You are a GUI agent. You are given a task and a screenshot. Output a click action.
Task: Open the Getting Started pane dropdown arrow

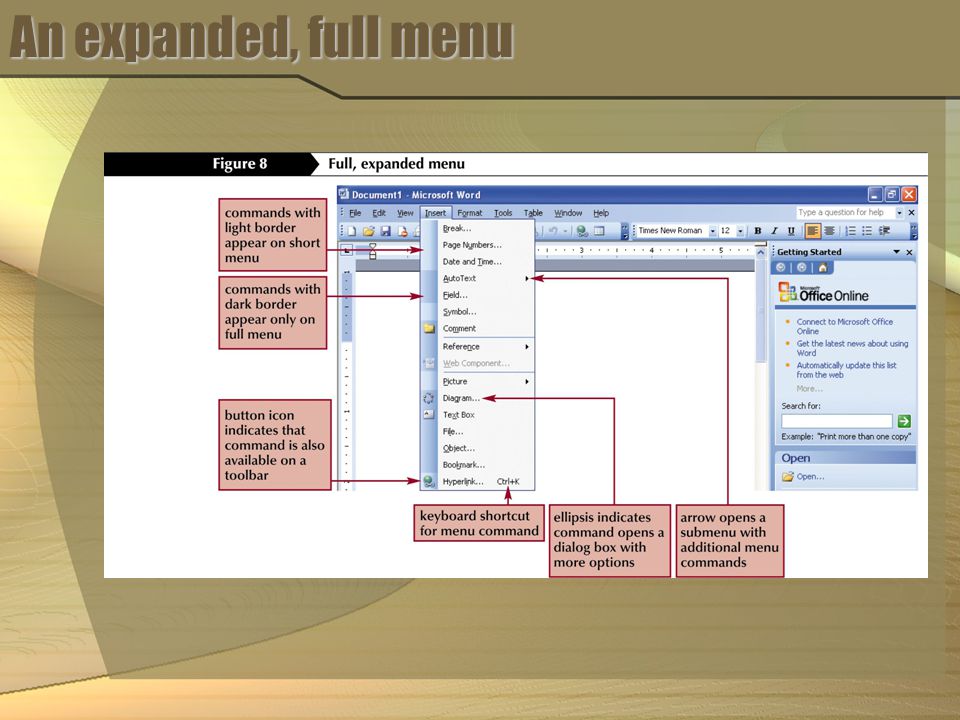pyautogui.click(x=896, y=252)
